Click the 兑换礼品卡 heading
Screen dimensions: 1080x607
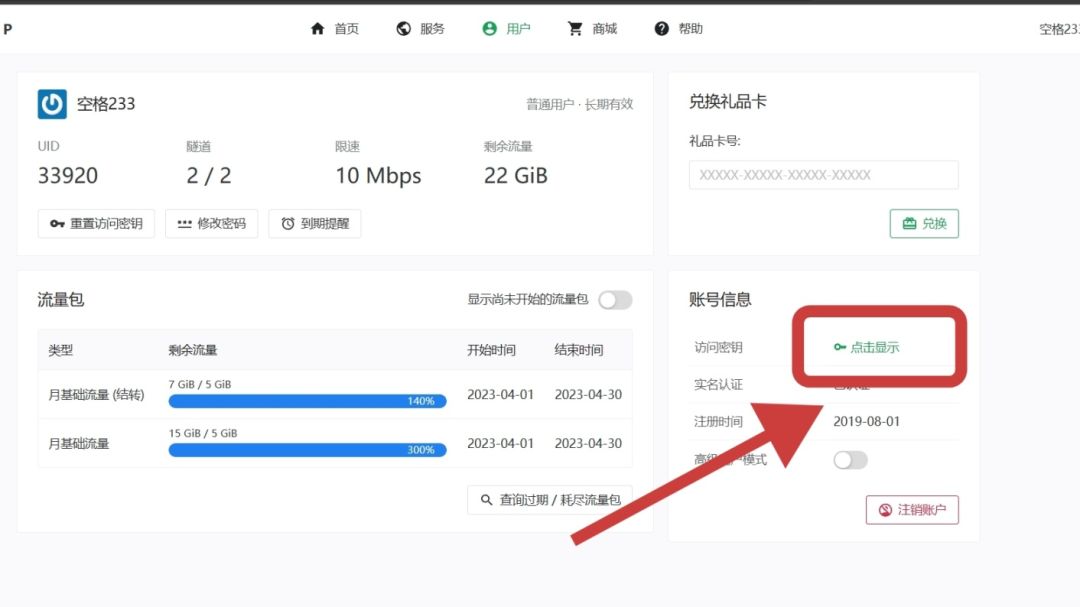[x=728, y=102]
